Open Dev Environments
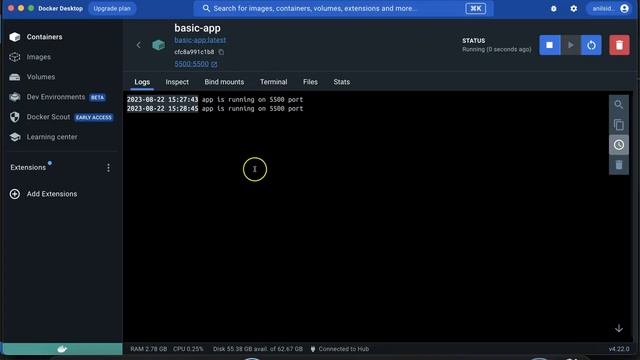This screenshot has width=640, height=360. pos(56,97)
